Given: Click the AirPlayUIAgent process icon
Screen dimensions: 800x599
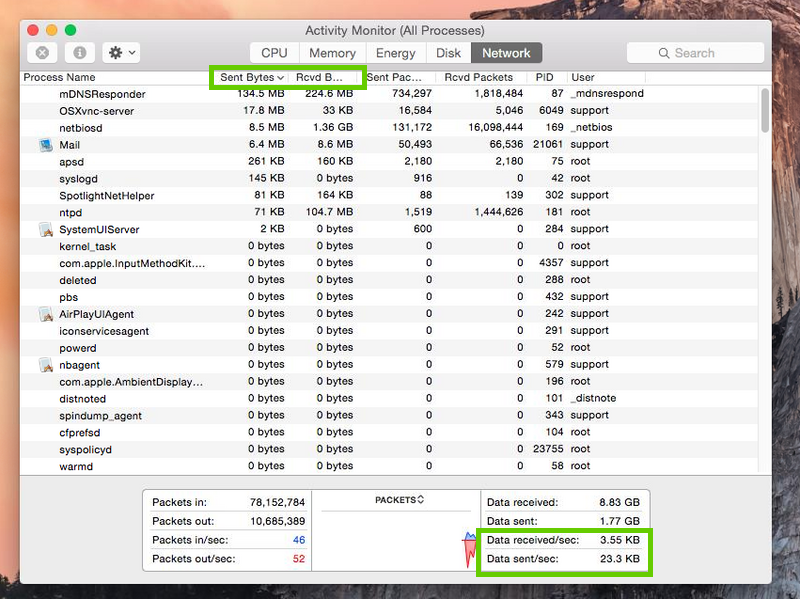Looking at the screenshot, I should coord(44,314).
